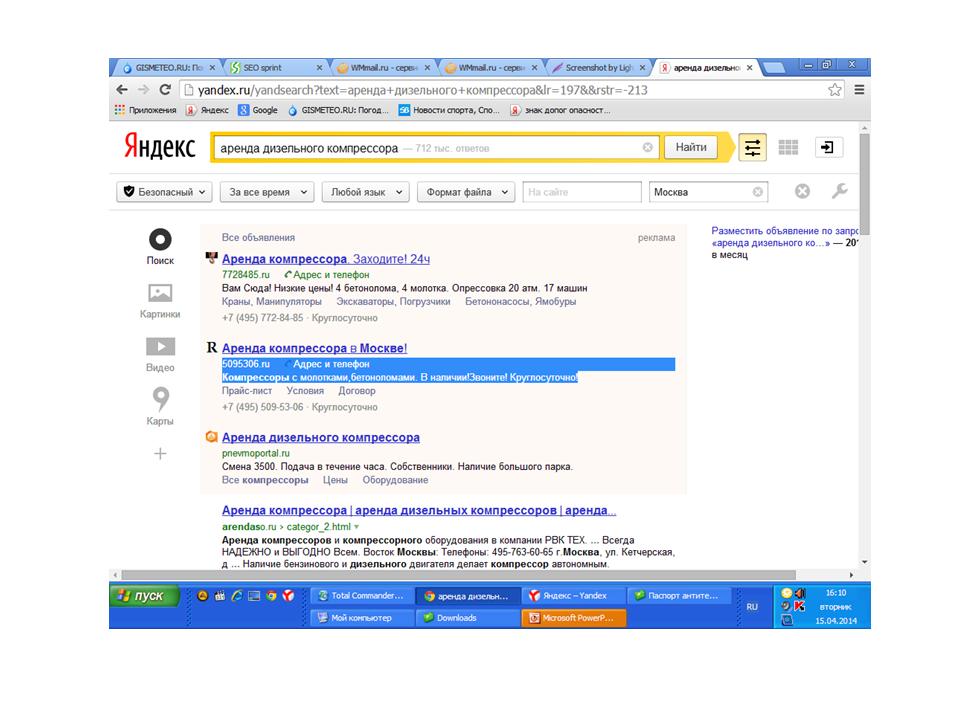Open the пуск Start button
Image resolution: width=960 pixels, height=720 pixels.
tap(144, 596)
